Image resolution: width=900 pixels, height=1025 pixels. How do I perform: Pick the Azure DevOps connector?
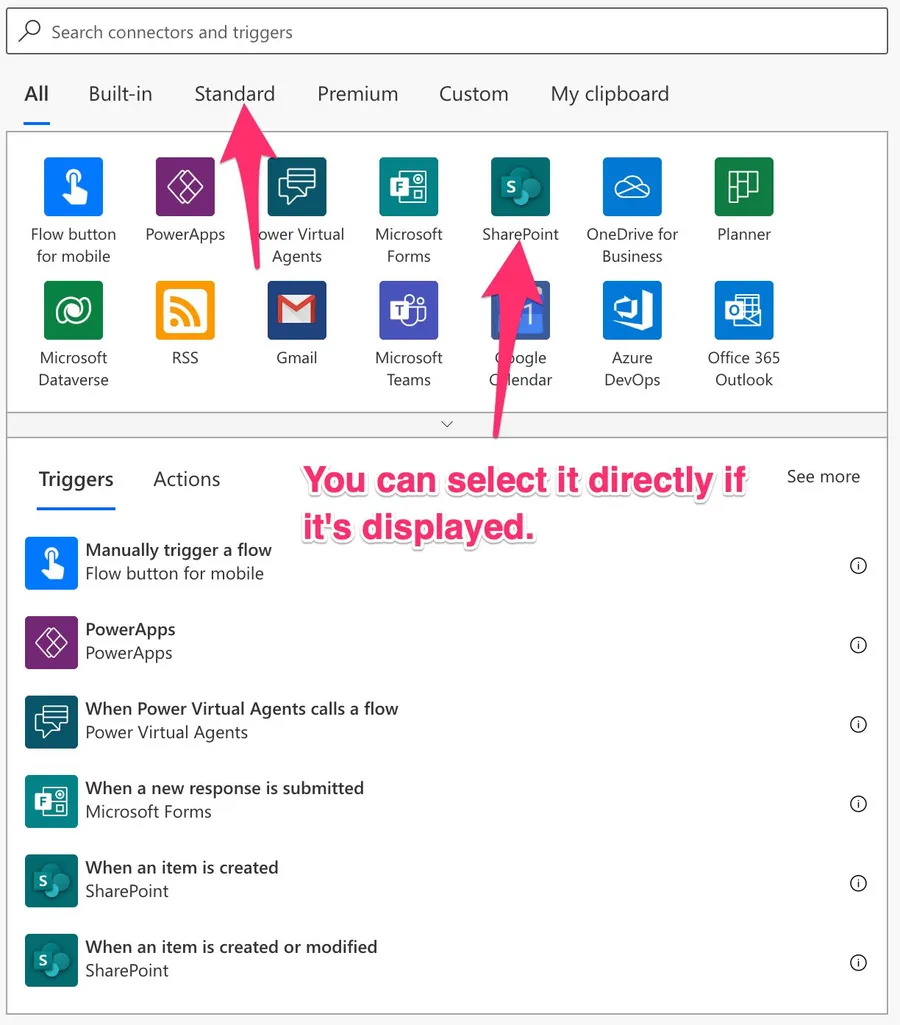point(632,310)
